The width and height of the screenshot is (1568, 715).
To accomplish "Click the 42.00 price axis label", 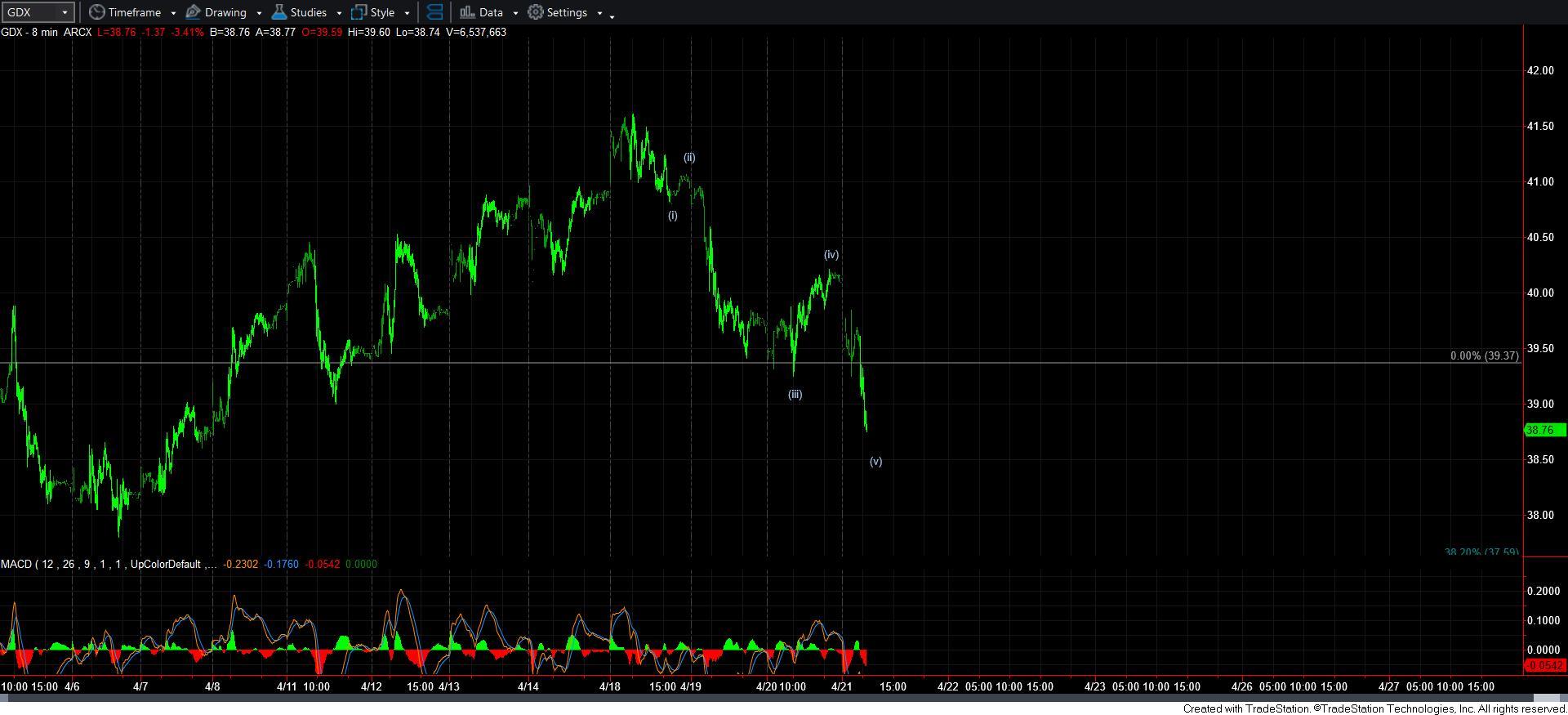I will (x=1540, y=70).
